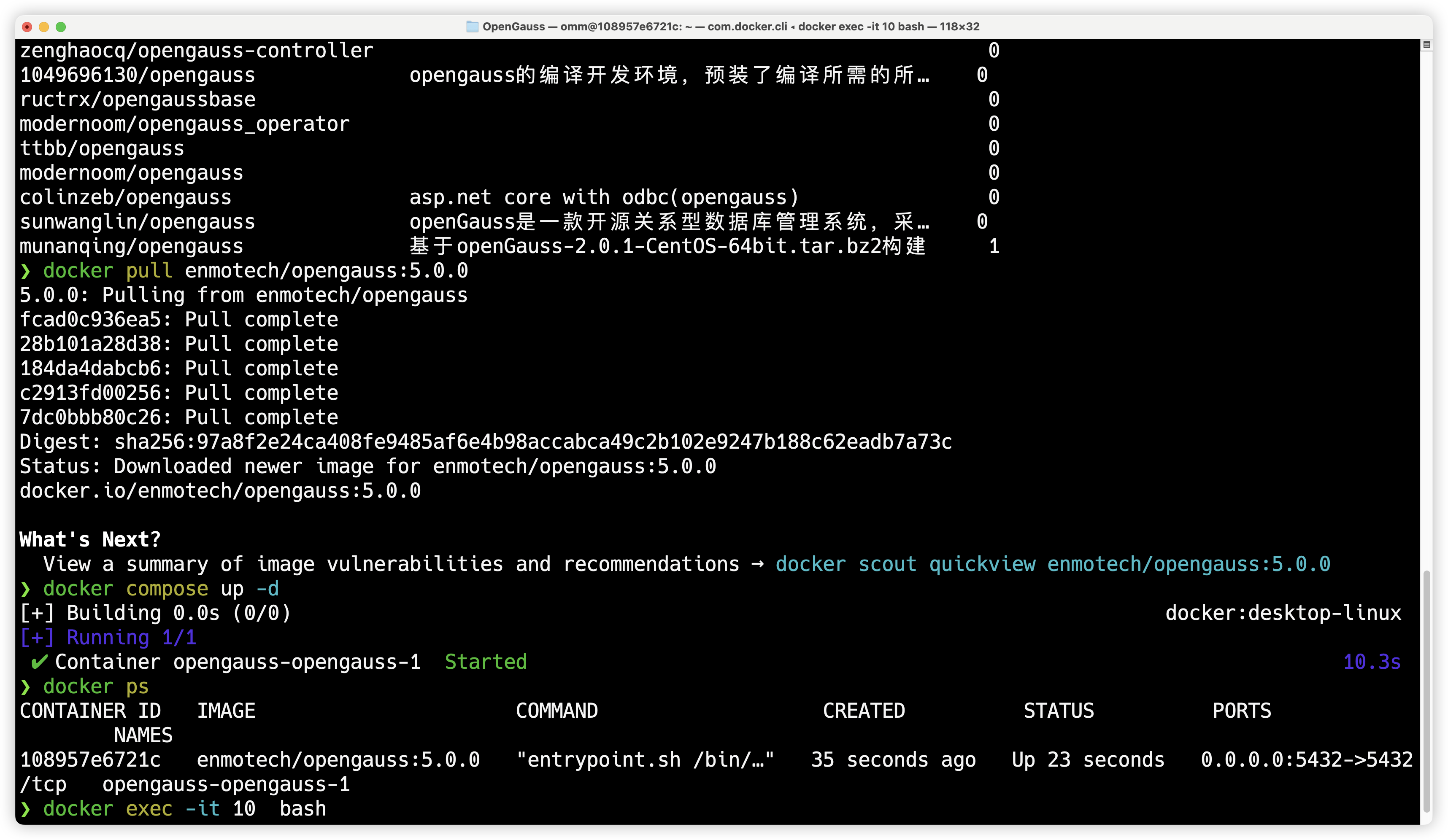The width and height of the screenshot is (1448, 840).
Task: Click the 'c2913fd00256: Pull complete' line
Action: (x=179, y=393)
